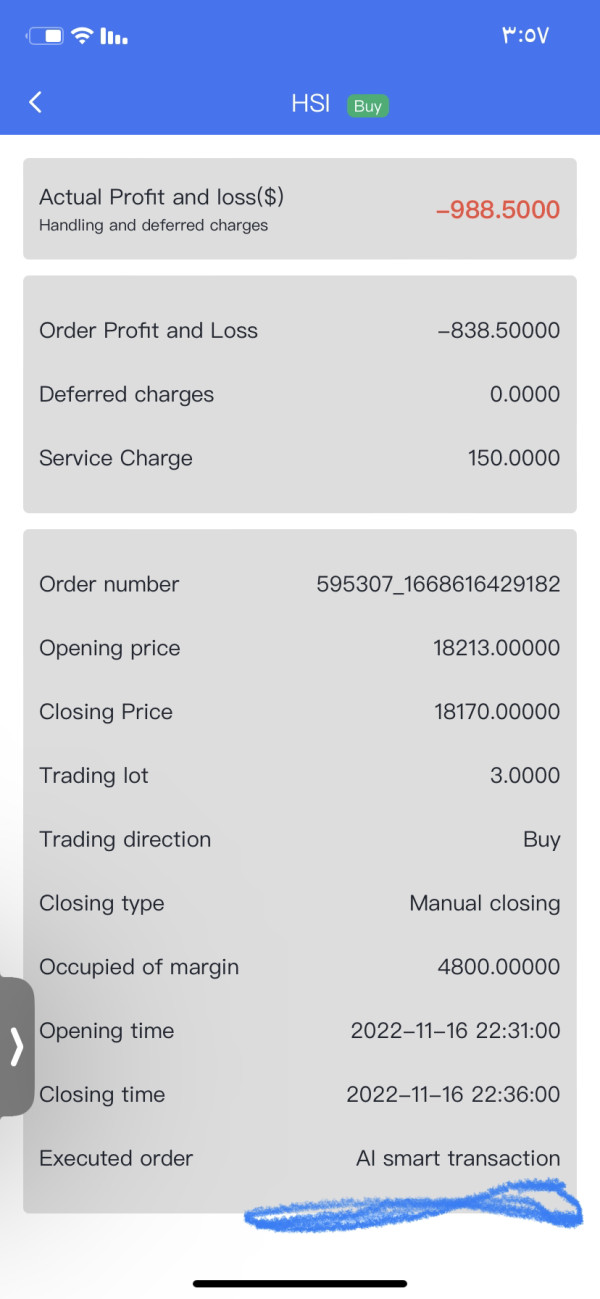Tap the green Buy badge
The image size is (600, 1299).
(x=367, y=105)
